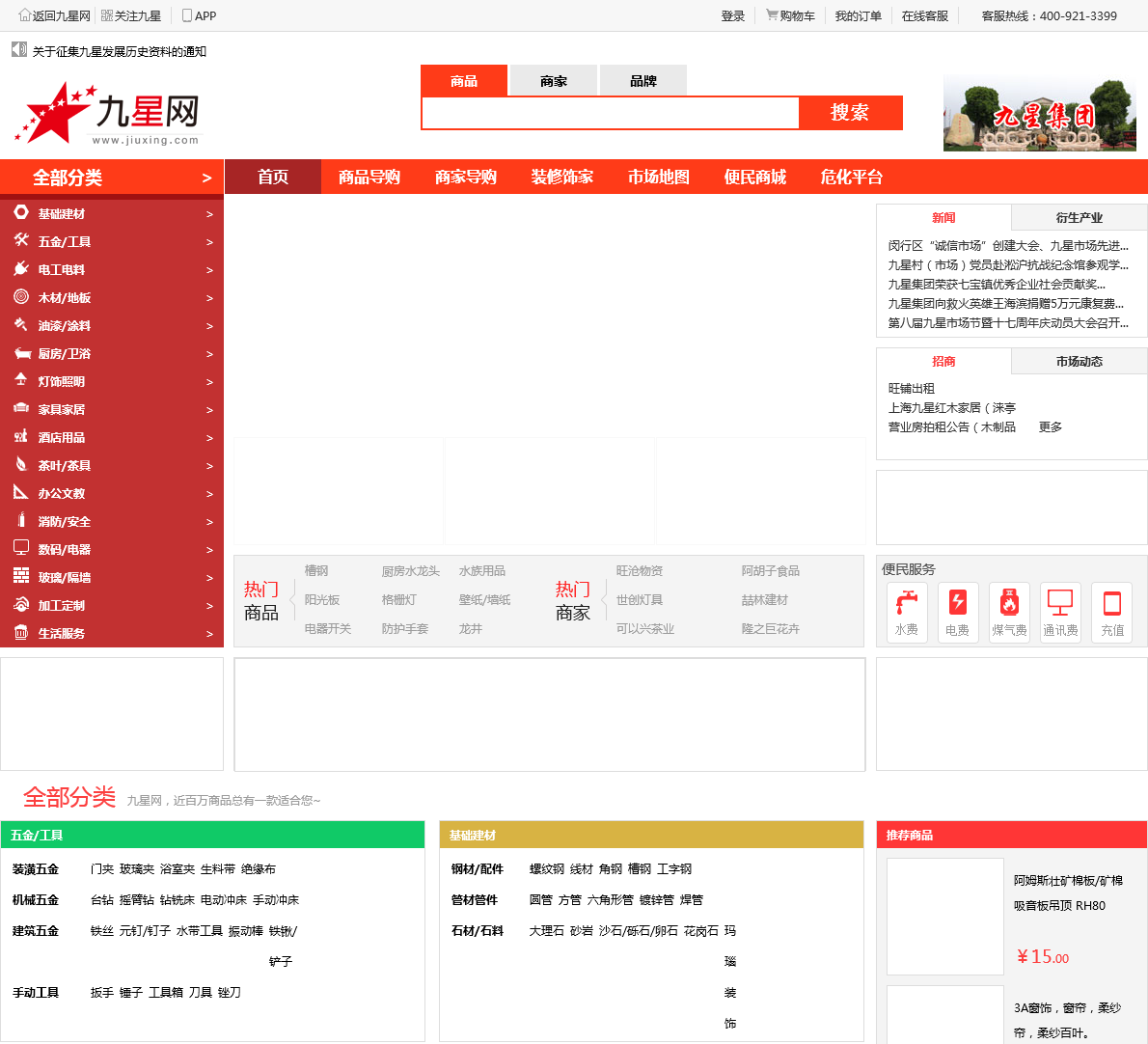The width and height of the screenshot is (1148, 1044).
Task: Switch search to 品牌 tab
Action: tap(642, 80)
